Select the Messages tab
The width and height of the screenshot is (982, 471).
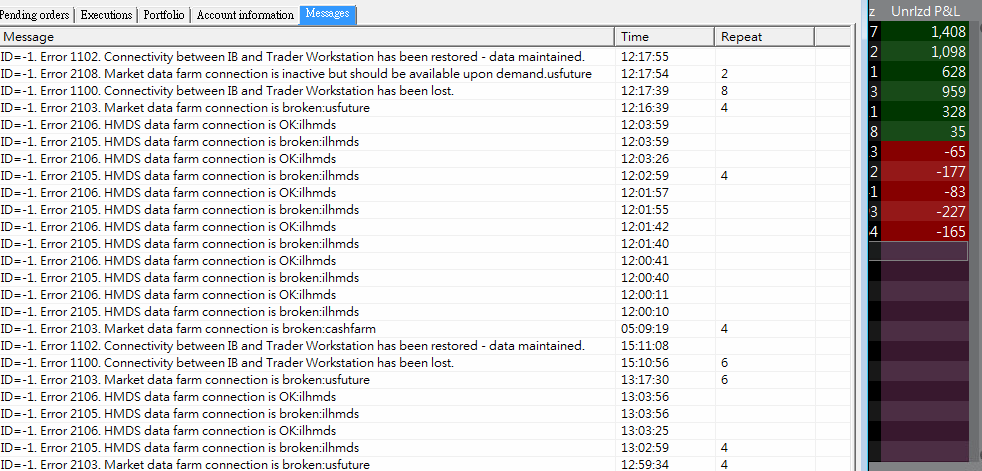pyautogui.click(x=328, y=14)
